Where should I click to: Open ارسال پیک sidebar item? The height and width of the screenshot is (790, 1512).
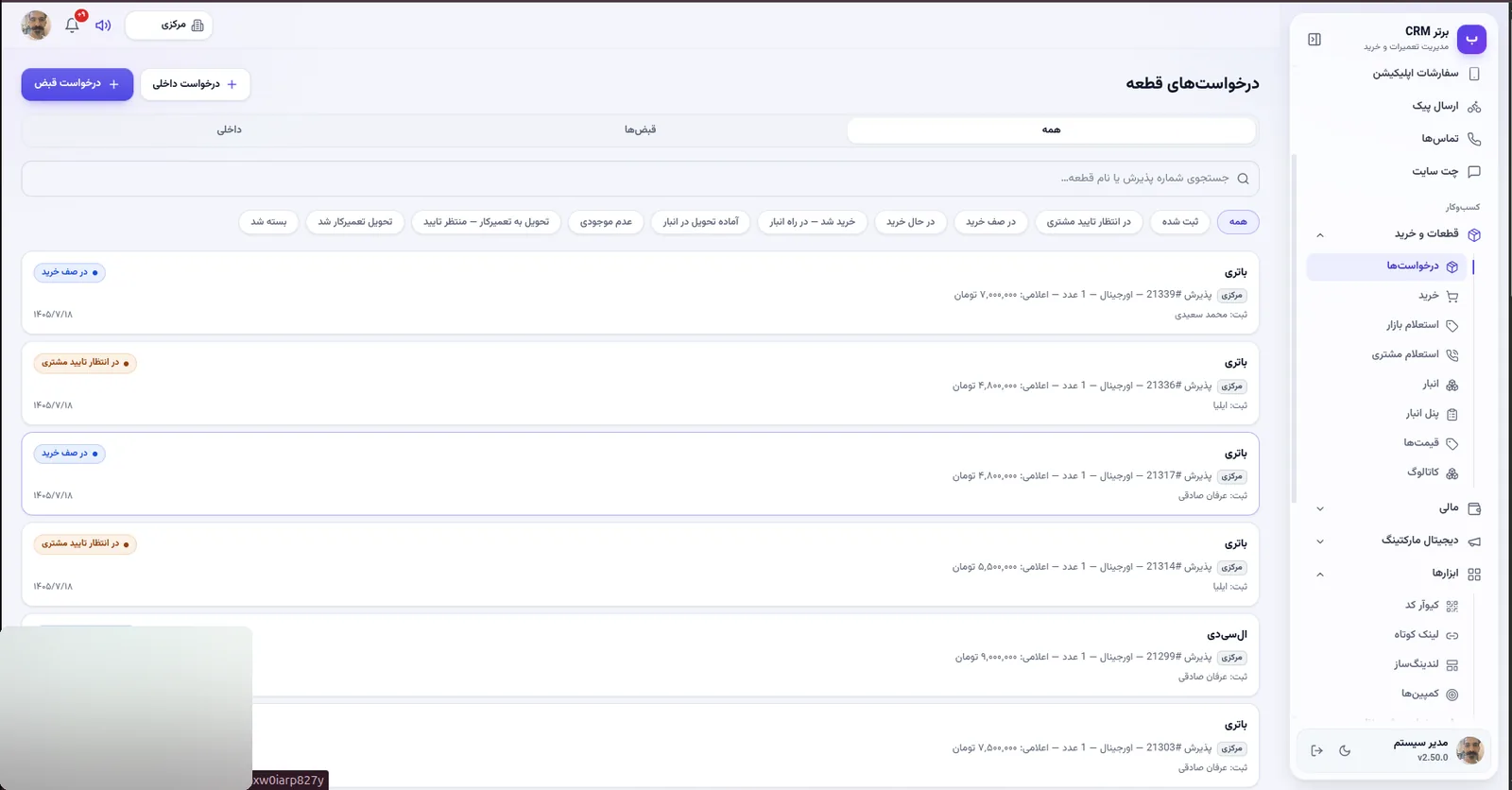tap(1445, 106)
